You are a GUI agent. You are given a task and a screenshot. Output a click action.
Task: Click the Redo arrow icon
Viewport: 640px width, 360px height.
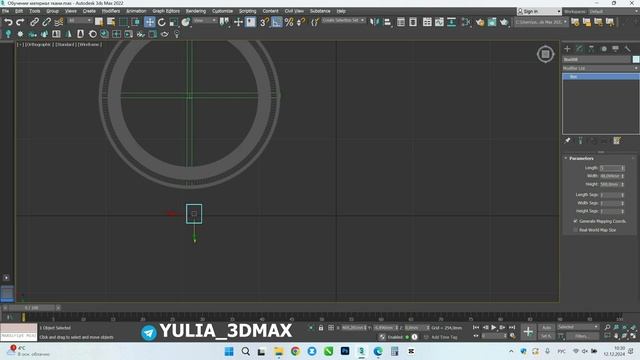(x=20, y=22)
